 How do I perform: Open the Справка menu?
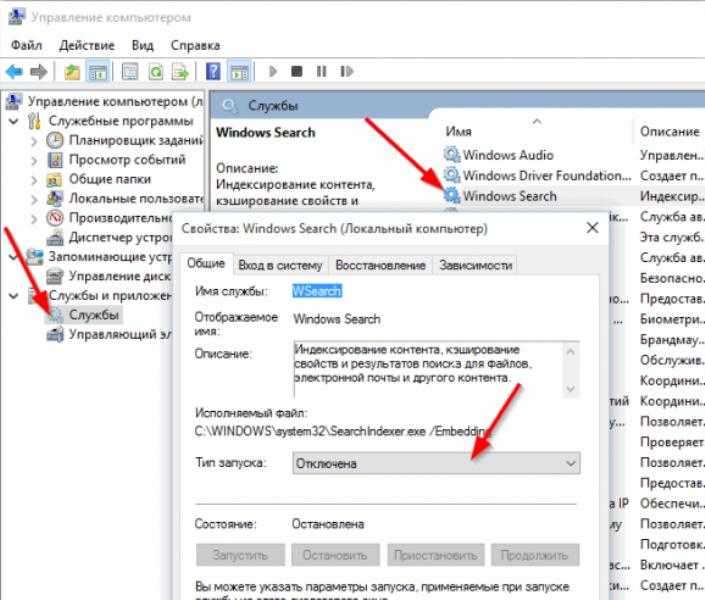[x=196, y=45]
